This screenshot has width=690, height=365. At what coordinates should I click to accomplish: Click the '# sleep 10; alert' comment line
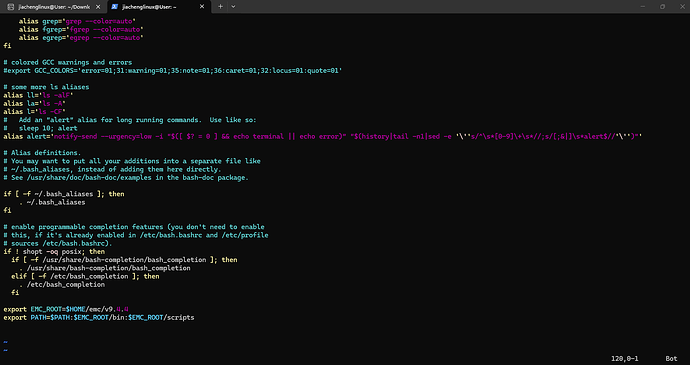tap(40, 128)
